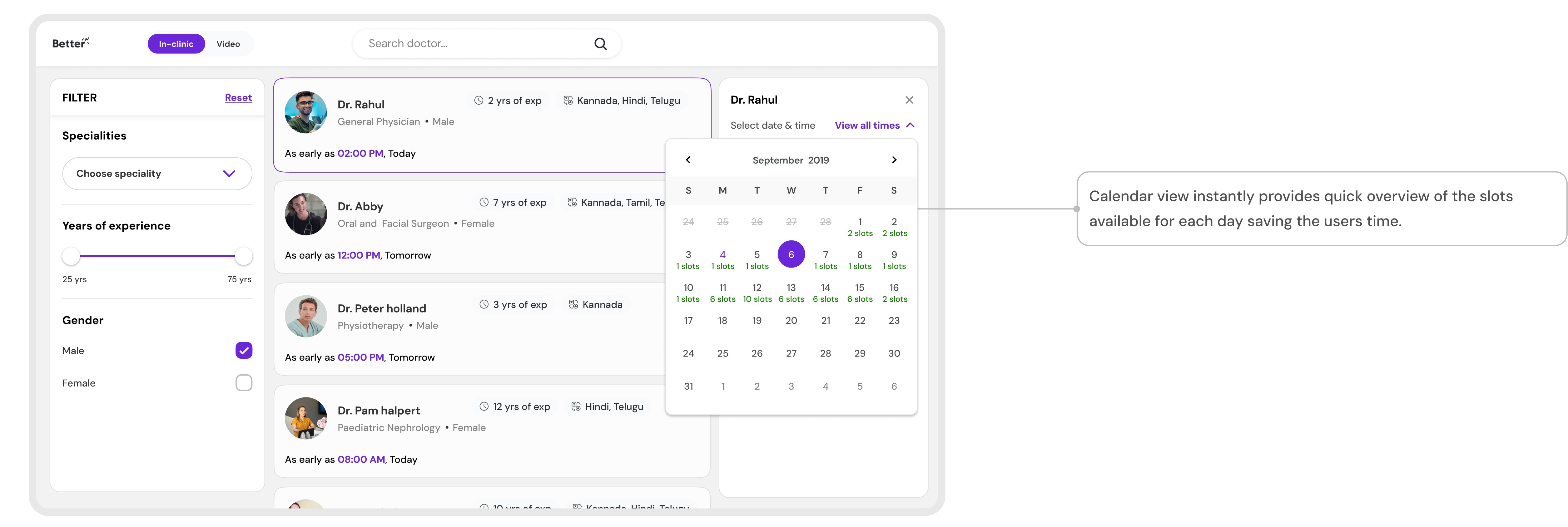Switch to Video consultation mode
This screenshot has height=527, width=1568.
tap(228, 44)
